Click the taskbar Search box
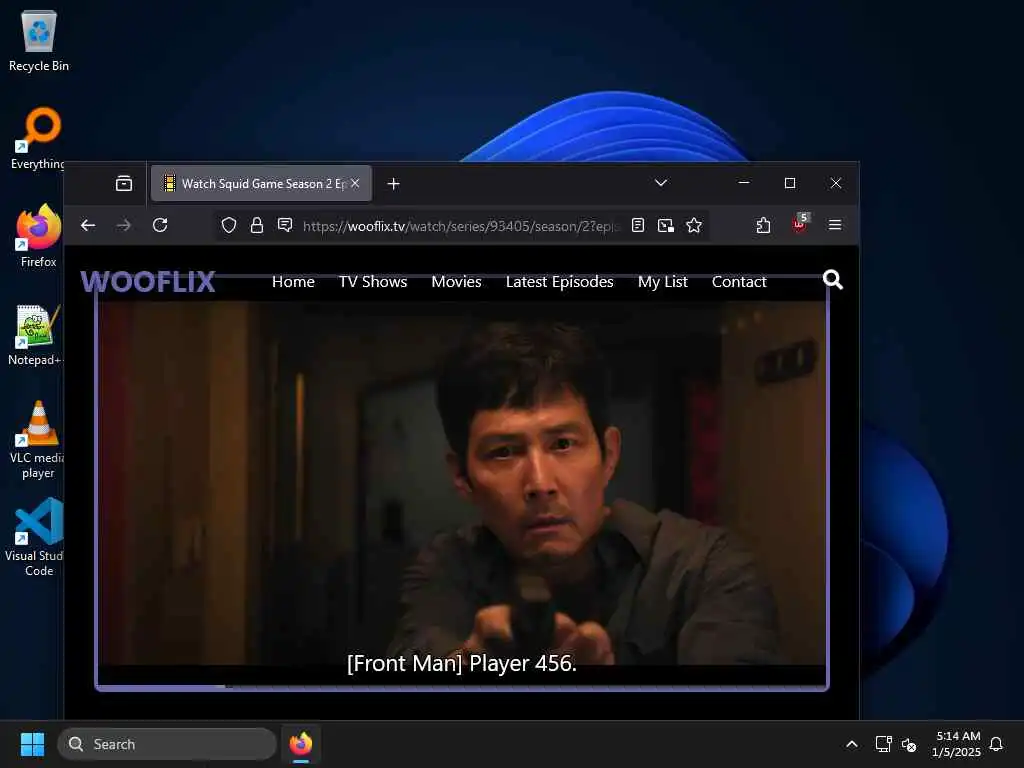 point(167,744)
